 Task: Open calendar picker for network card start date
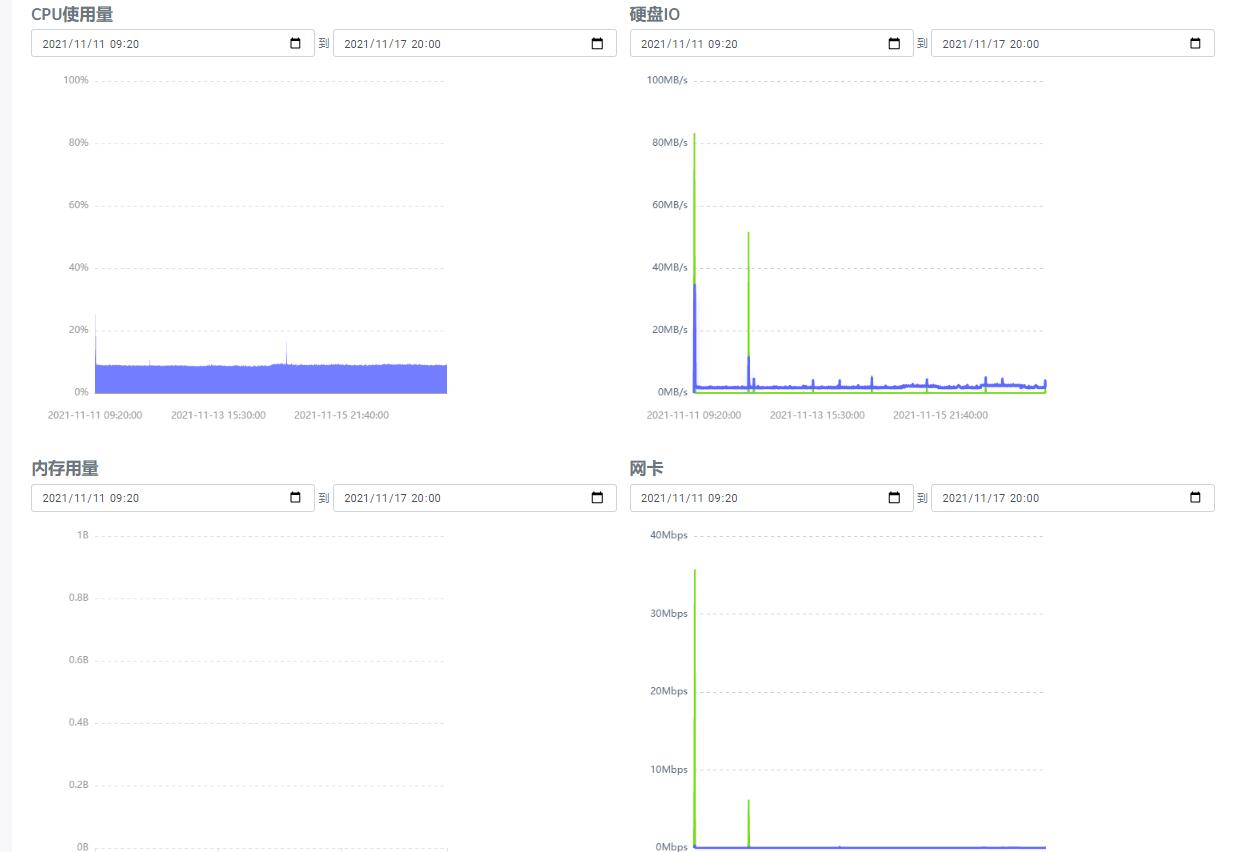(x=894, y=498)
